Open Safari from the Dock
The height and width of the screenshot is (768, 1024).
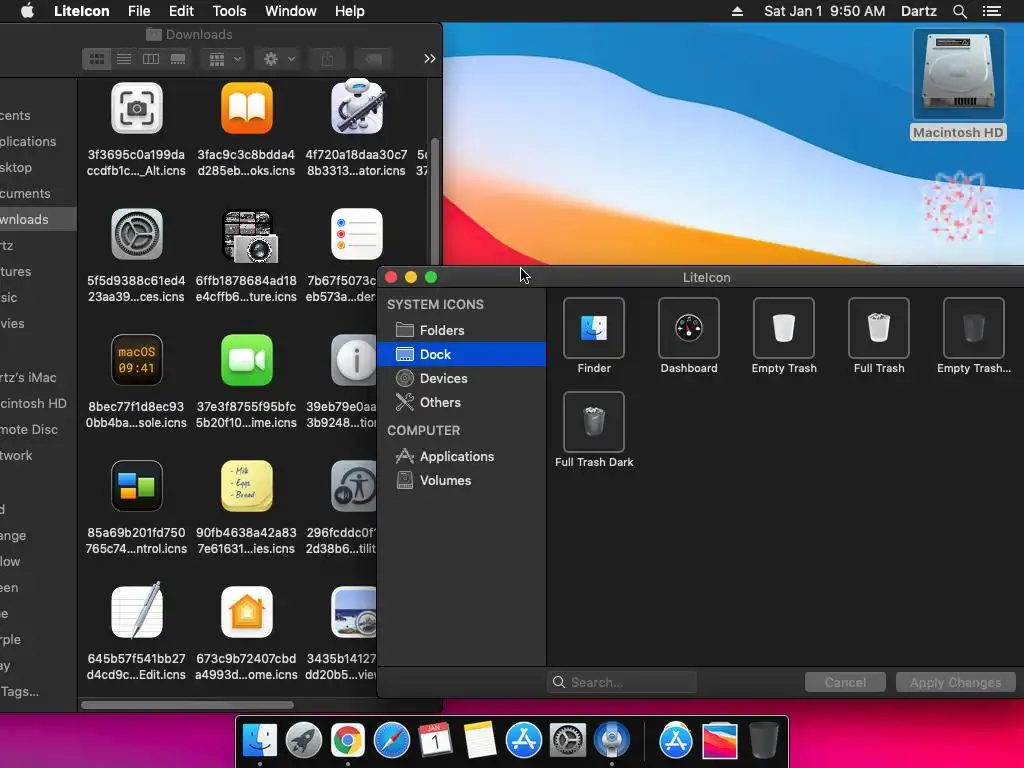[391, 741]
